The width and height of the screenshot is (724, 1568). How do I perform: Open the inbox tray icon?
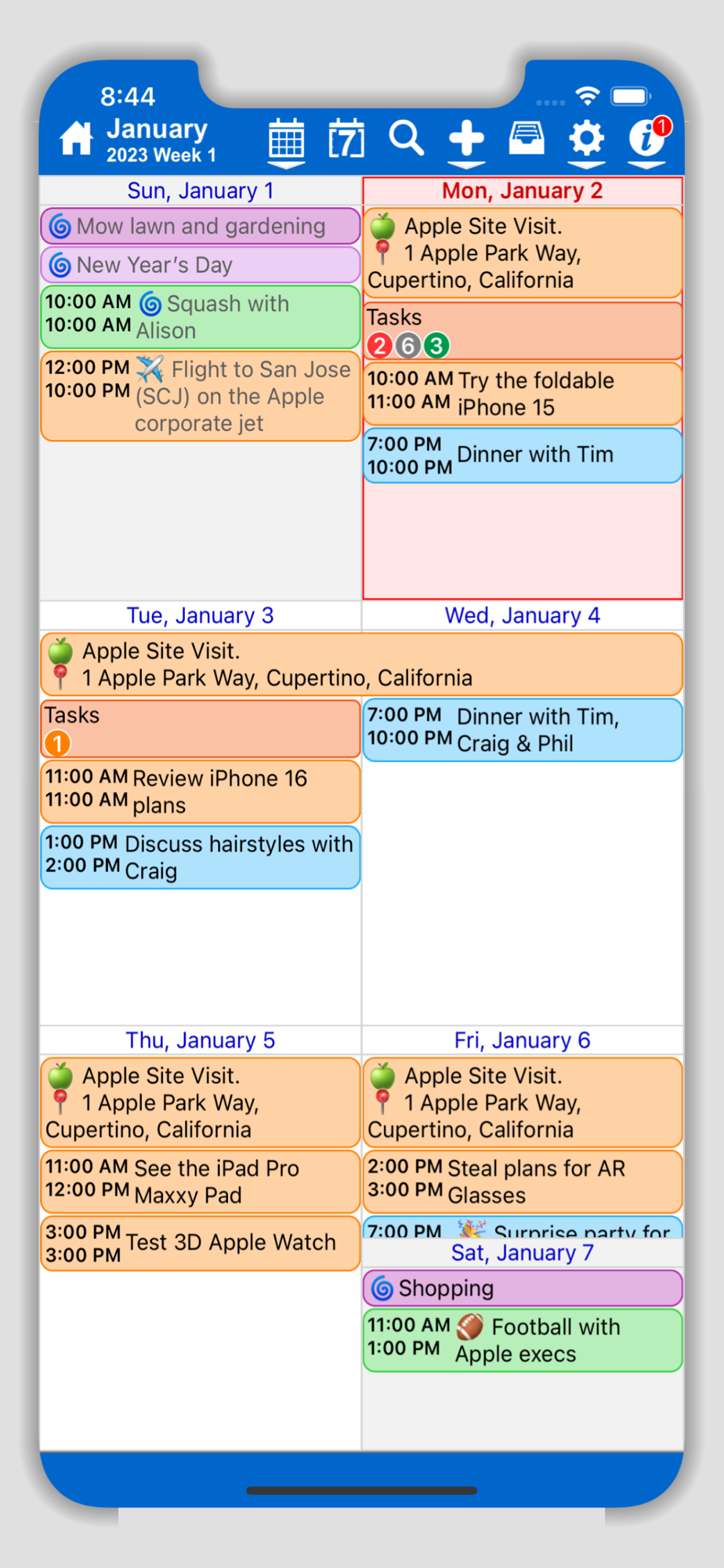tap(527, 139)
